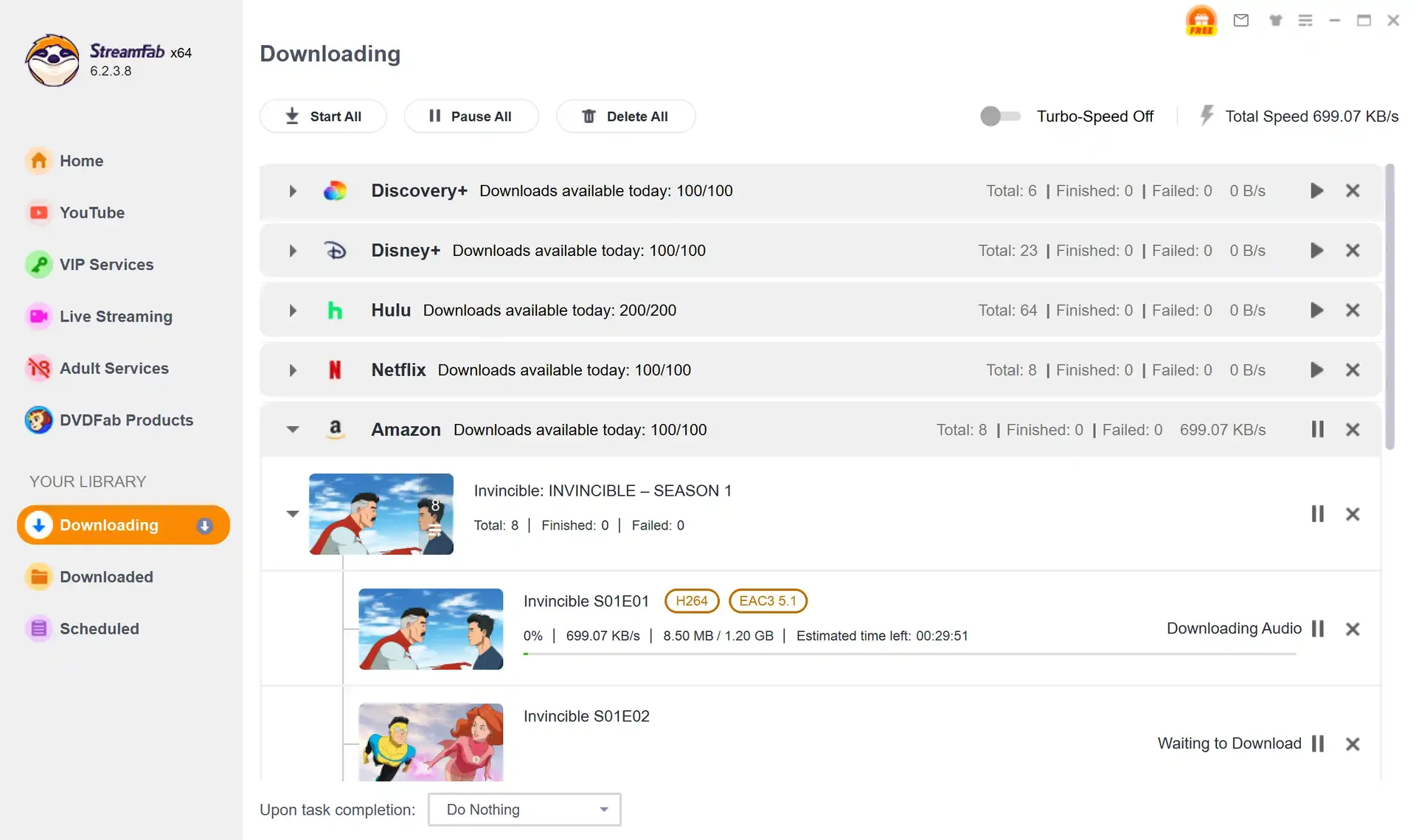Open the hamburger main menu
1416x840 pixels.
pyautogui.click(x=1305, y=21)
